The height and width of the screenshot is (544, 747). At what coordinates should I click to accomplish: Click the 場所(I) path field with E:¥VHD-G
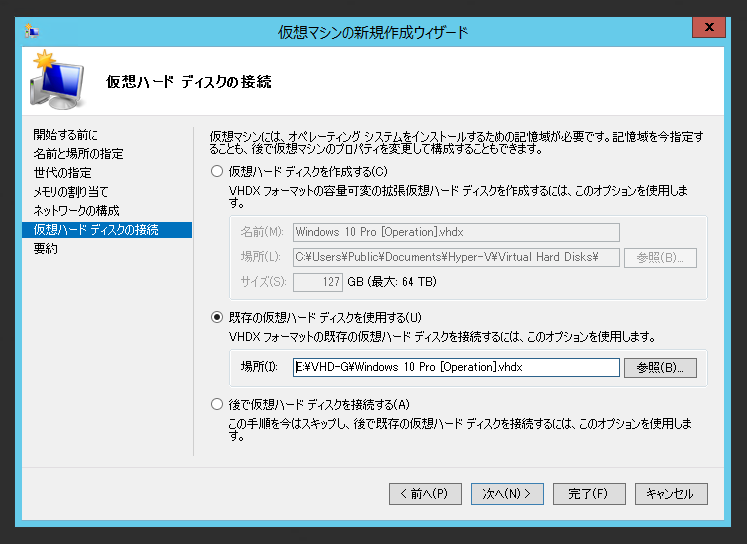[x=456, y=367]
